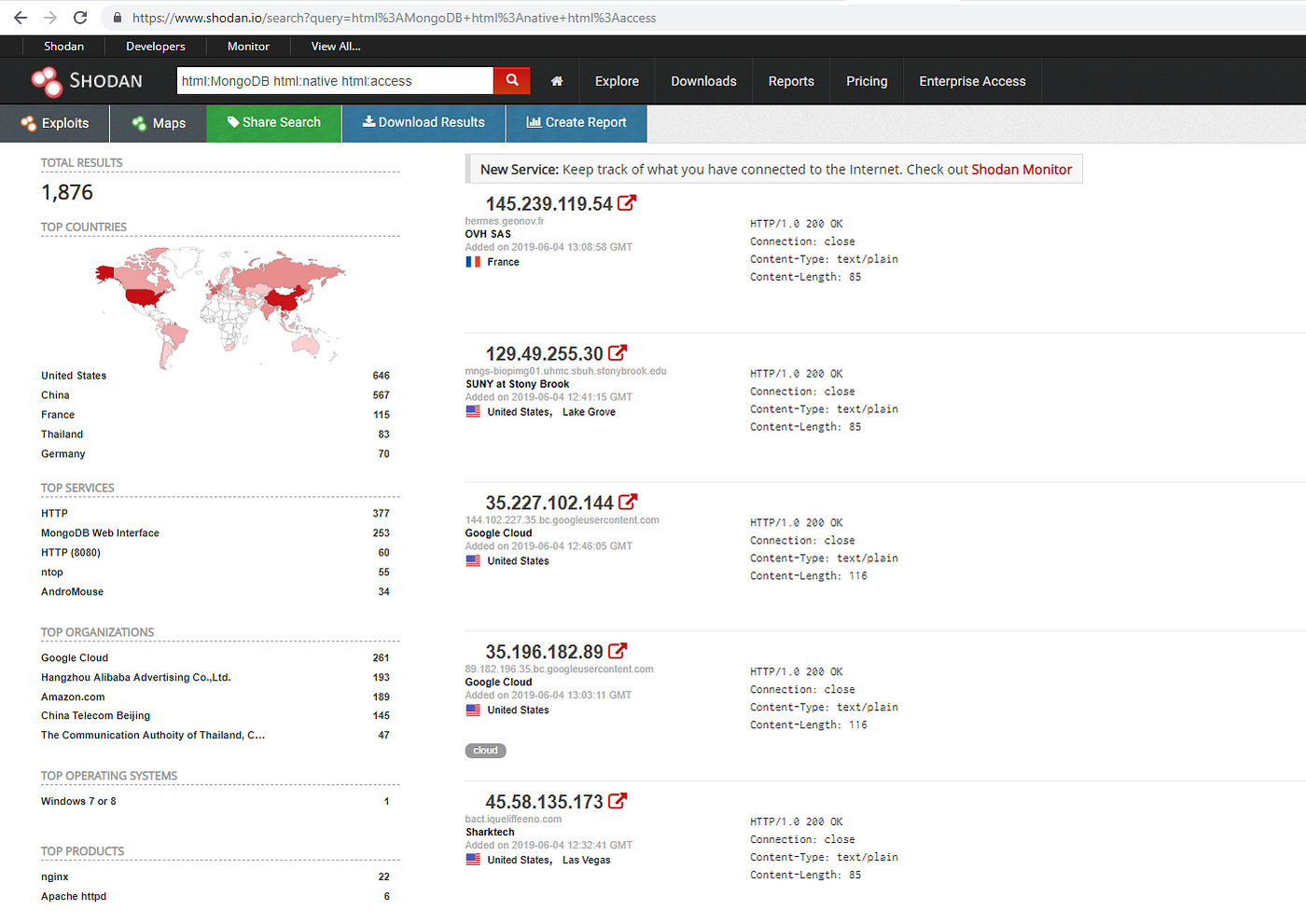This screenshot has height=924, width=1306.
Task: Open the Downloads navigation link
Action: [703, 81]
